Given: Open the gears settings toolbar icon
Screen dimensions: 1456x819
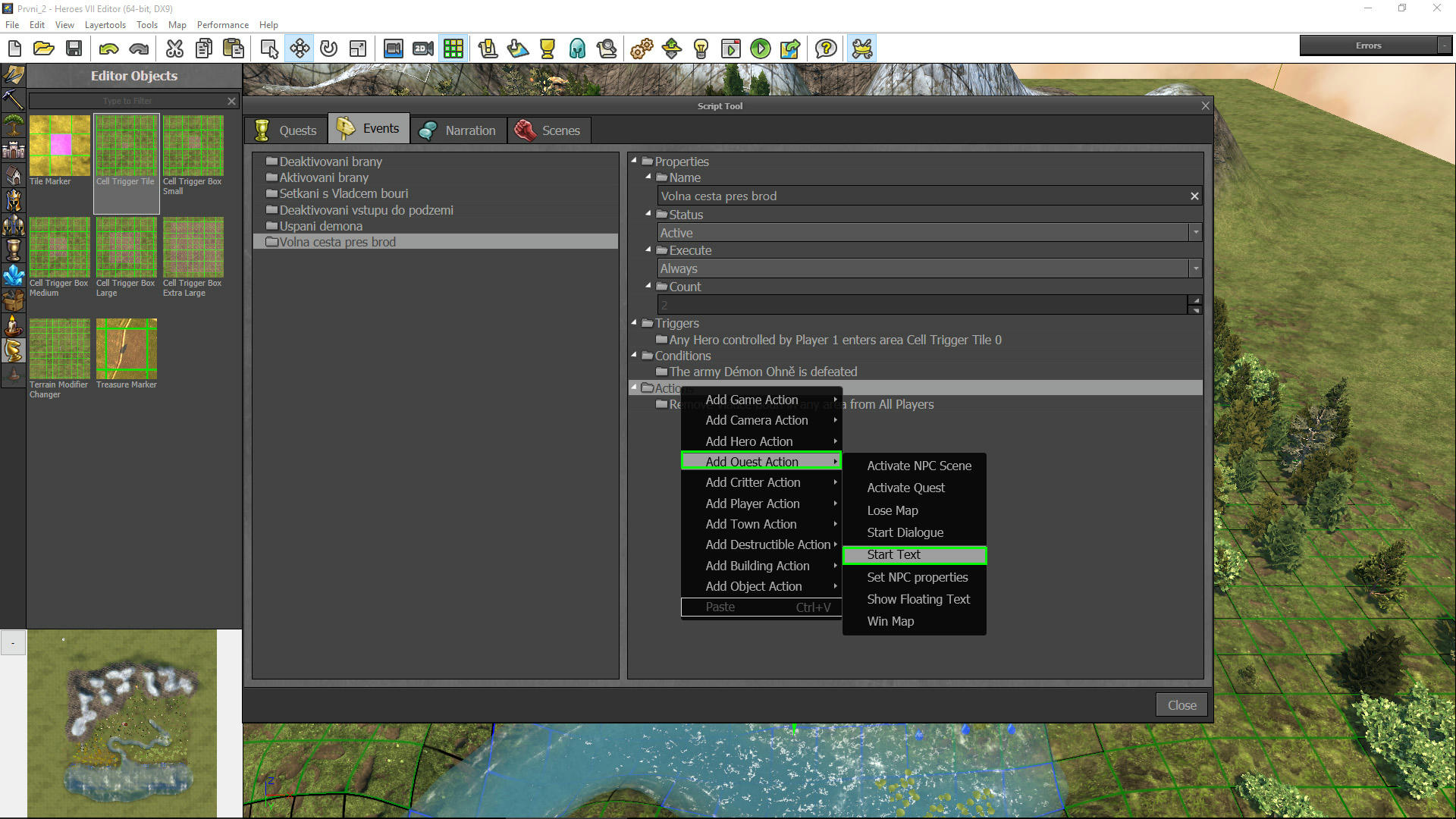Looking at the screenshot, I should click(642, 49).
